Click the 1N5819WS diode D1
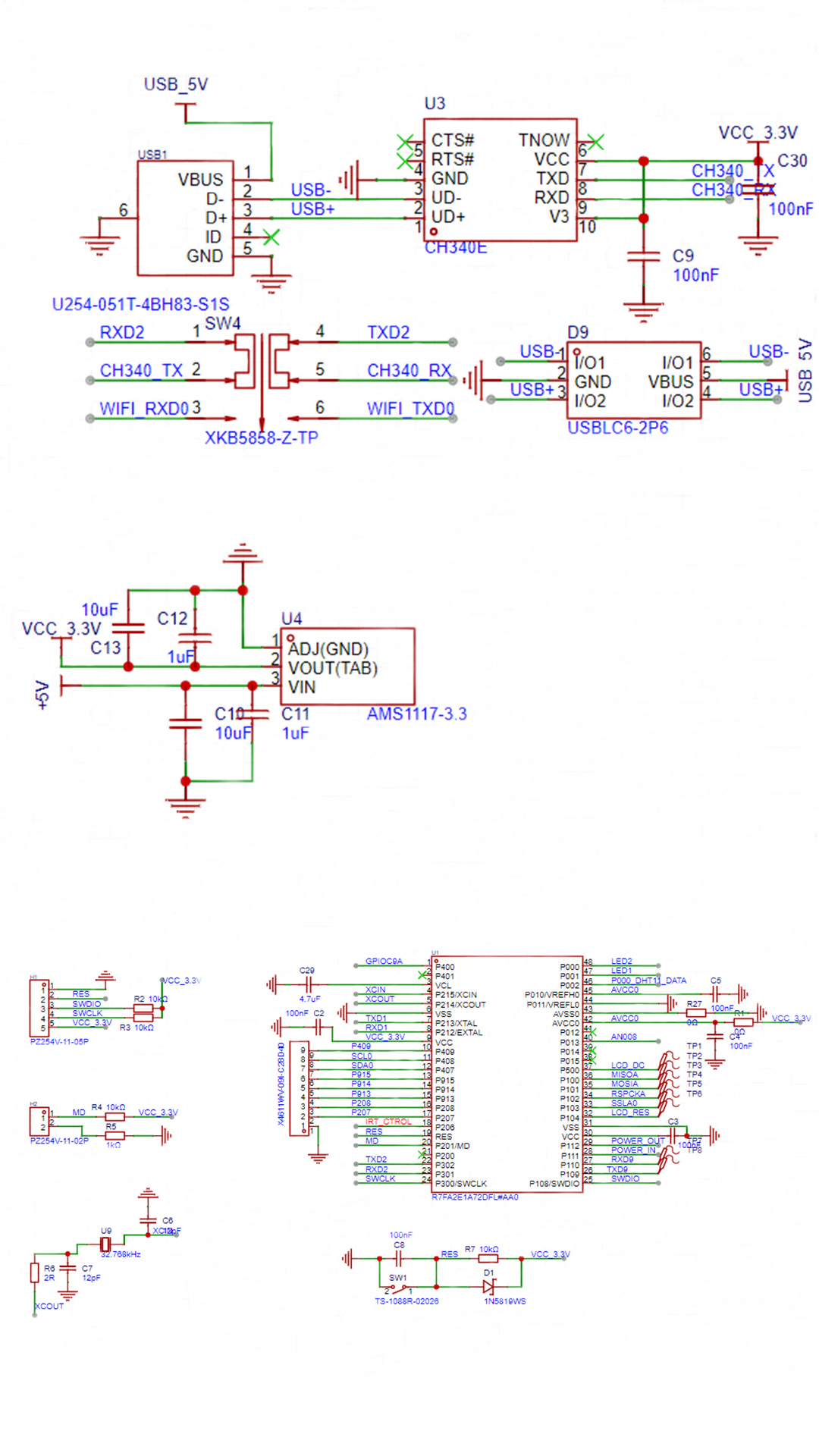 pyautogui.click(x=489, y=1286)
